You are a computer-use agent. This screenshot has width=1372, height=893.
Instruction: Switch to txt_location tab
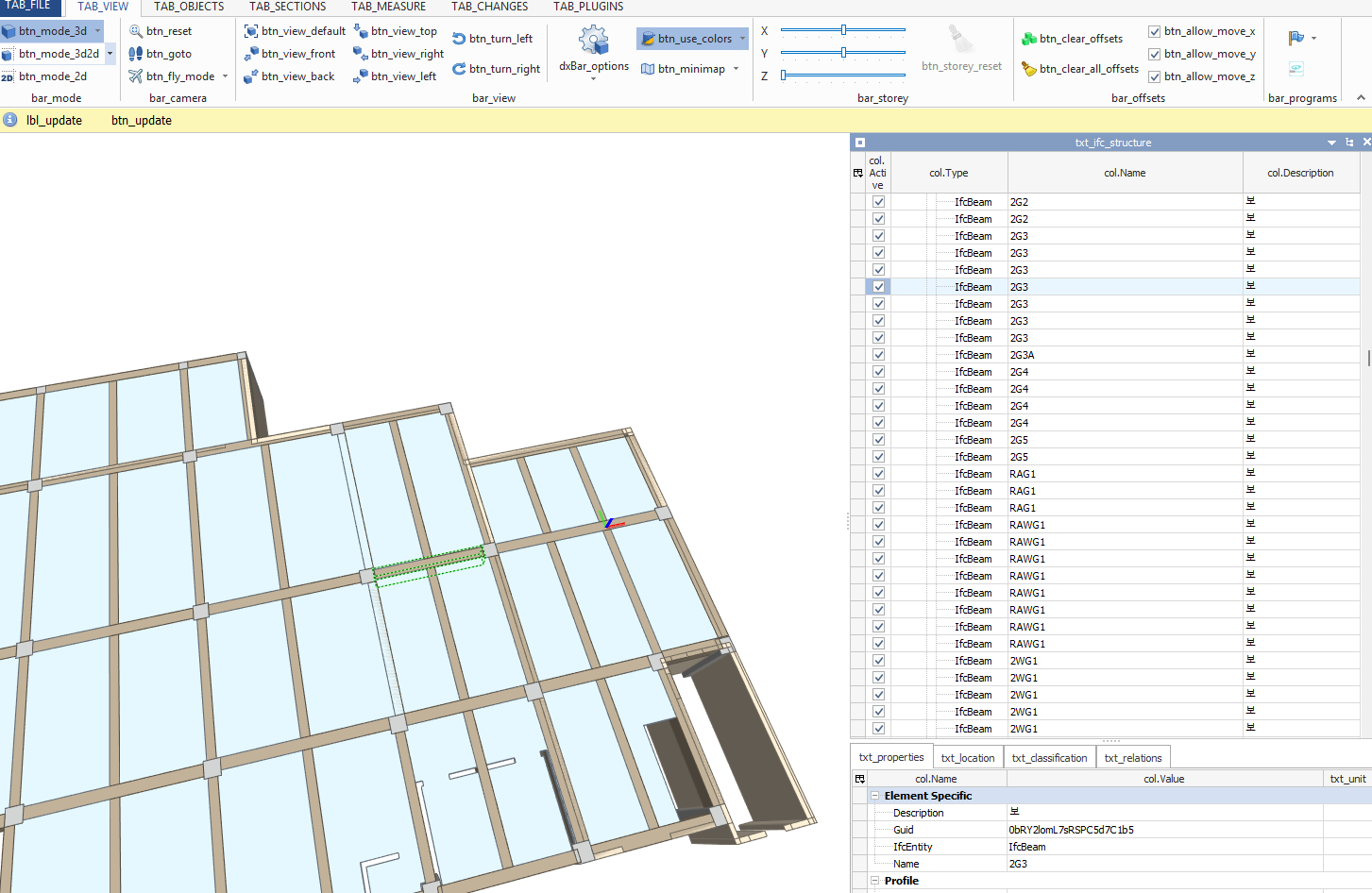coord(967,757)
